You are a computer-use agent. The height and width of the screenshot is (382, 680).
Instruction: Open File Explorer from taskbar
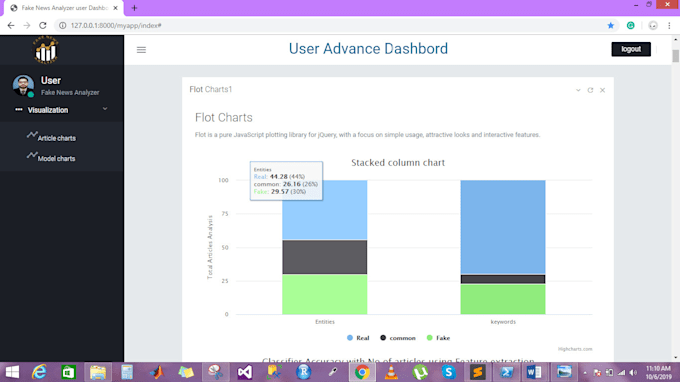tap(98, 372)
